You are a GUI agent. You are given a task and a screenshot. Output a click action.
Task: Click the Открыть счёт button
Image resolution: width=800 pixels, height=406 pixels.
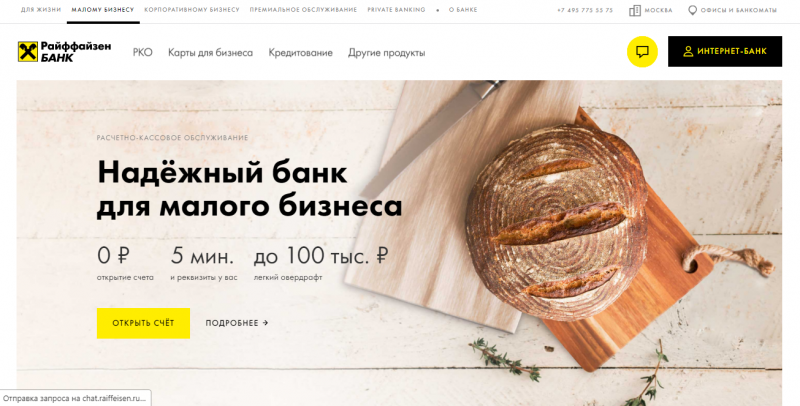[x=143, y=323]
